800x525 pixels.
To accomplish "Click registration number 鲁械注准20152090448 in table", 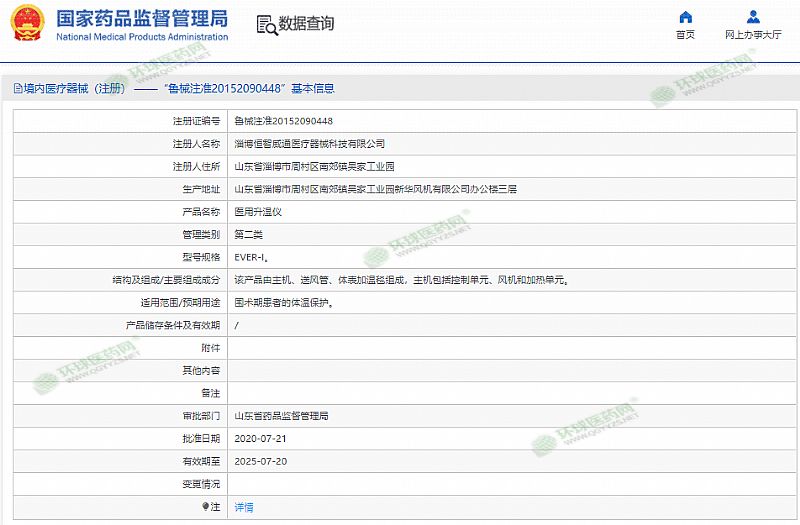I will pos(283,120).
